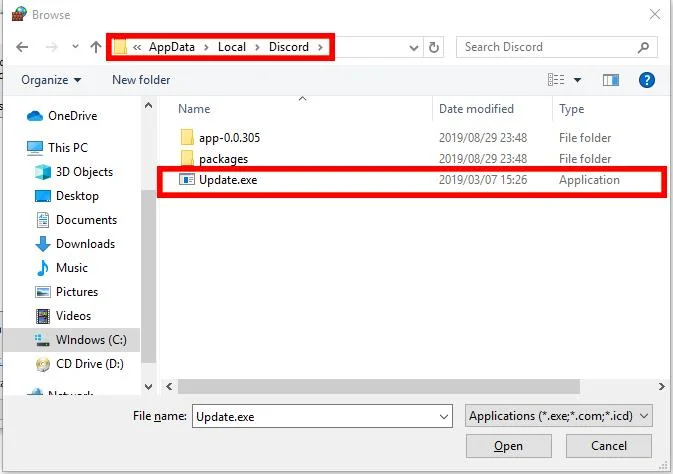
Task: Go back with the Back arrow
Action: 22,47
